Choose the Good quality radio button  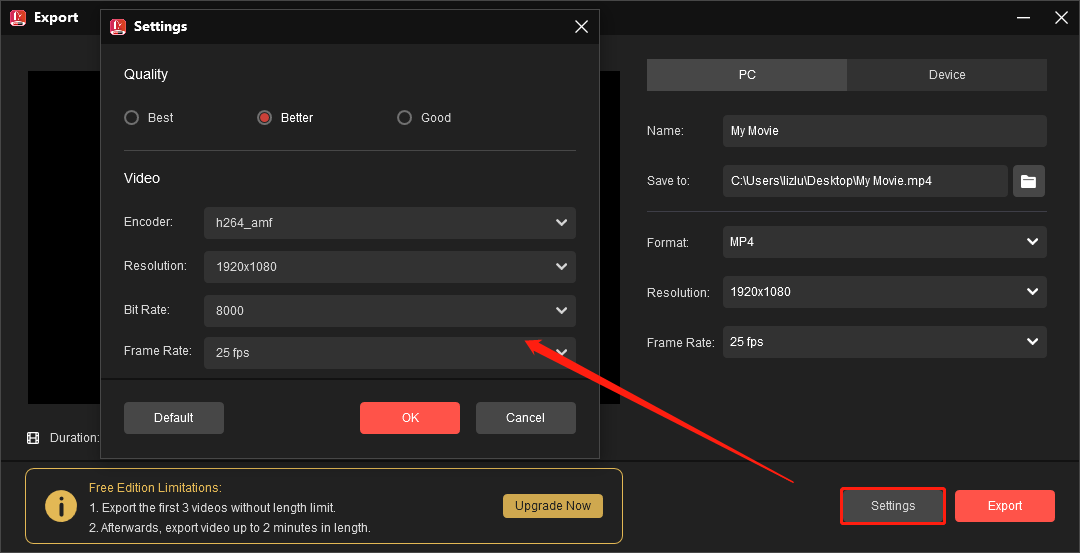[x=404, y=118]
